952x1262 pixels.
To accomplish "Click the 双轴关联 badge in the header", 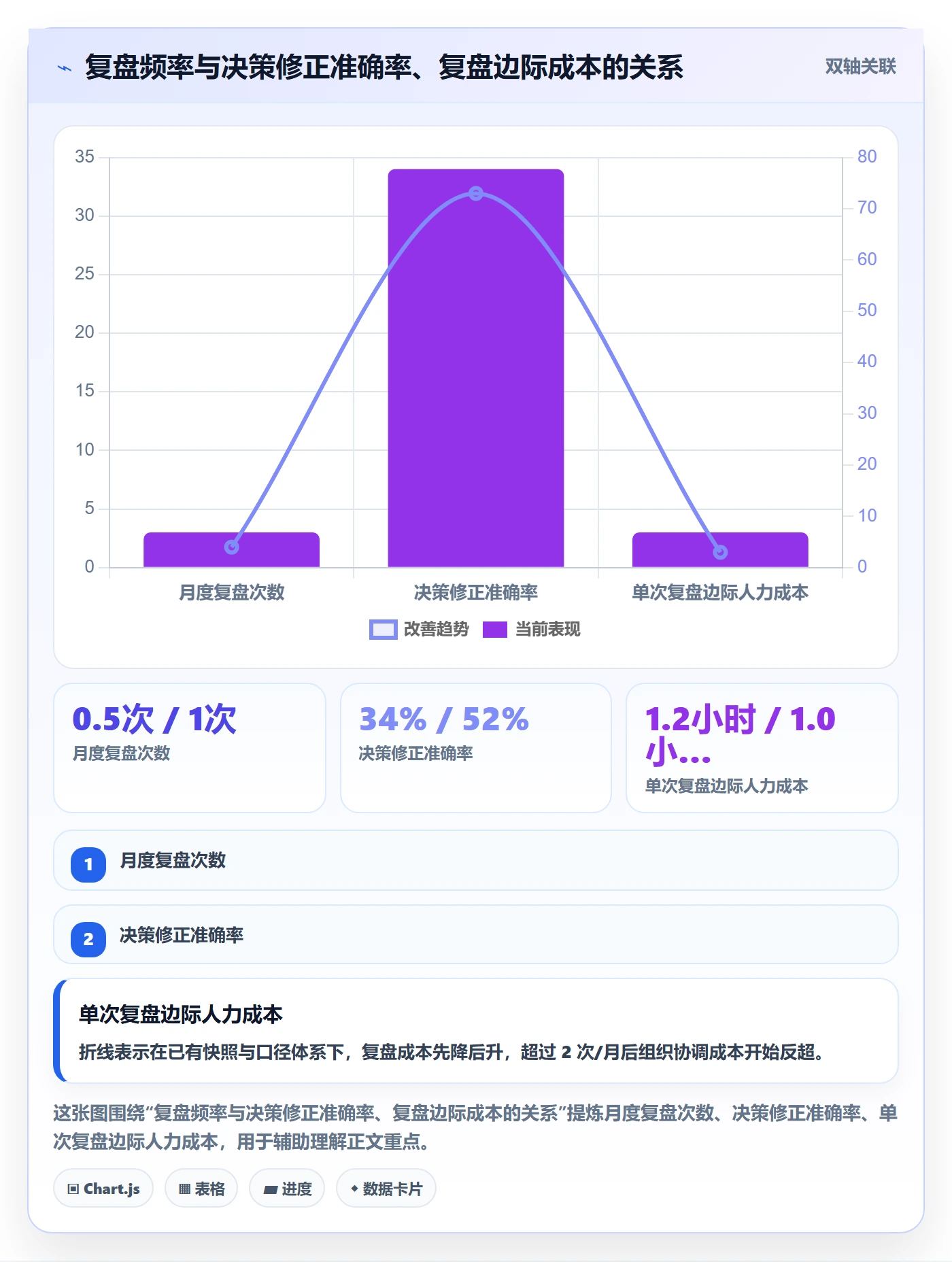I will tap(860, 67).
